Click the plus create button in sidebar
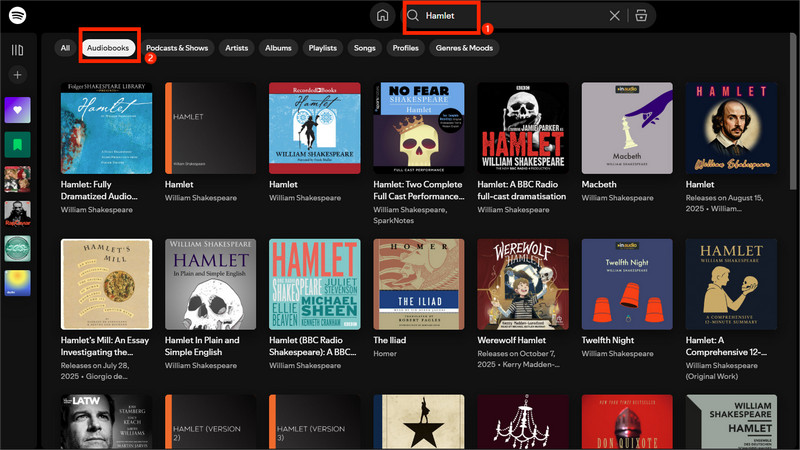 click(x=17, y=75)
